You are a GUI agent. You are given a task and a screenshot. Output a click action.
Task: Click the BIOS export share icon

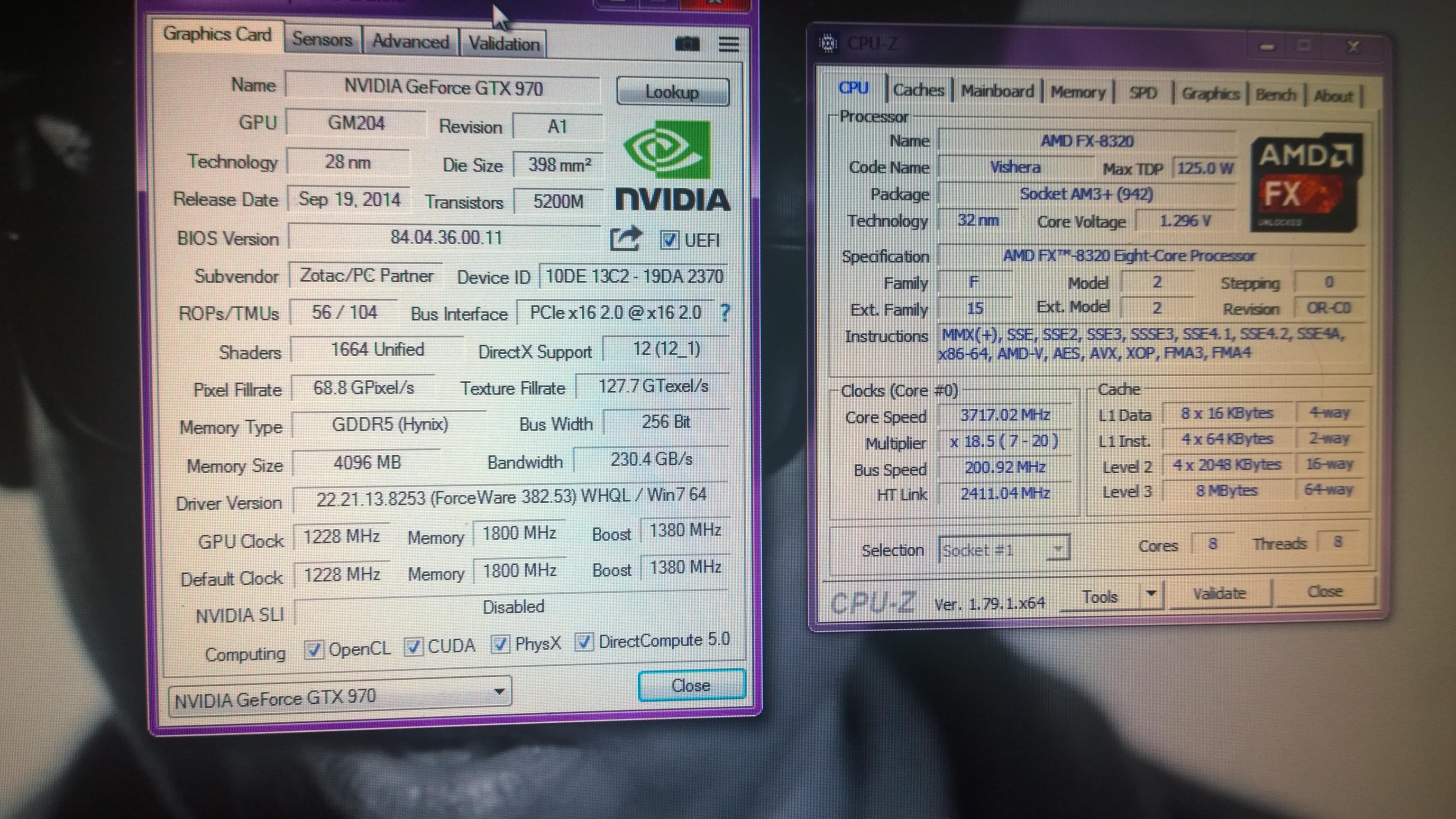(x=626, y=239)
